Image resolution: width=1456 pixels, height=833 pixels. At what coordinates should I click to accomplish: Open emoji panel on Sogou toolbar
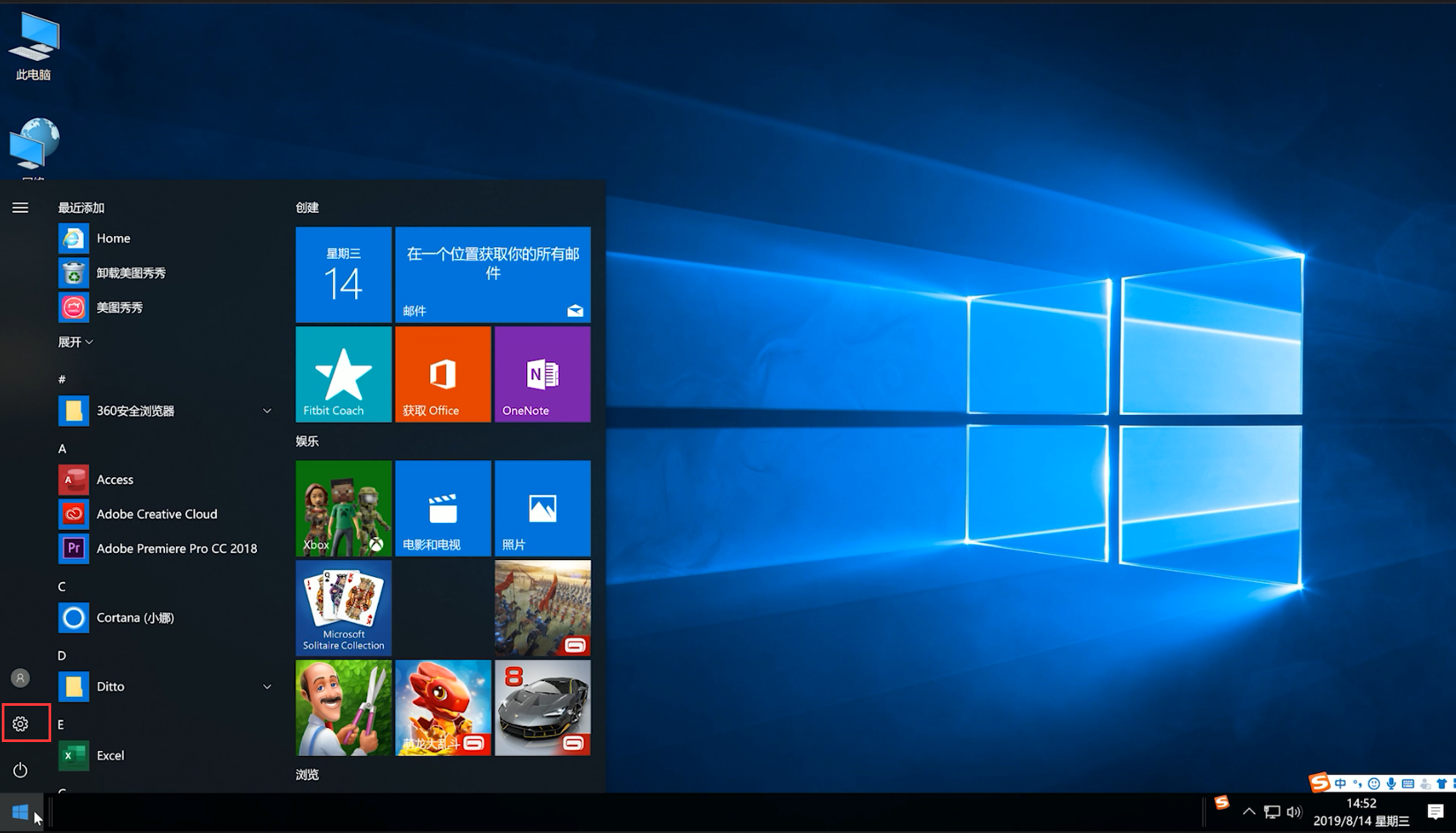1374,784
